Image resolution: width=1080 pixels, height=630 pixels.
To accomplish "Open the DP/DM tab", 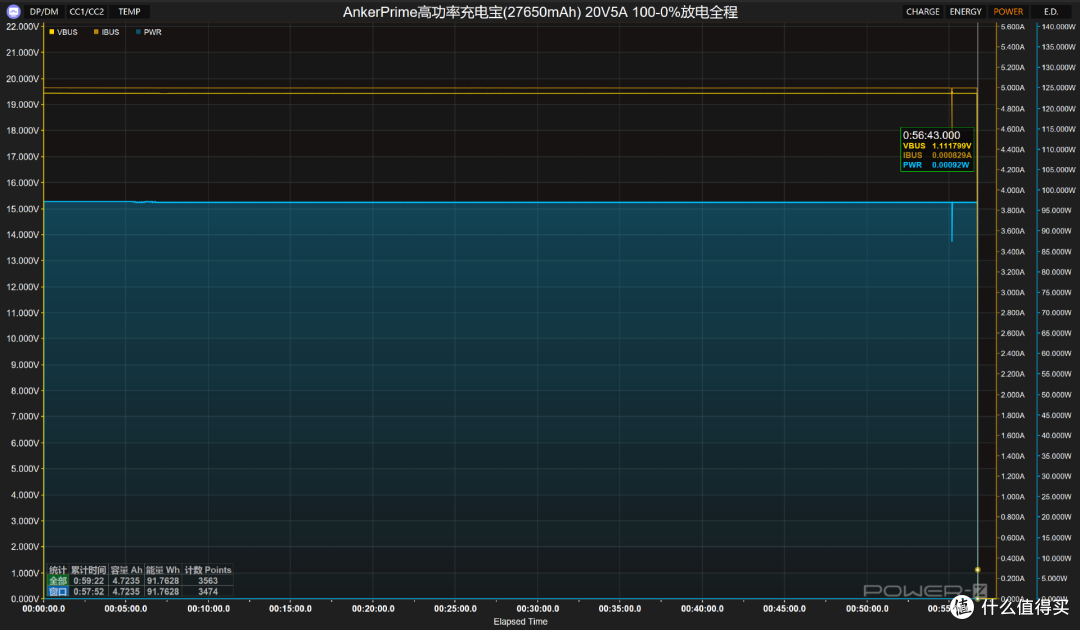I will (x=44, y=12).
